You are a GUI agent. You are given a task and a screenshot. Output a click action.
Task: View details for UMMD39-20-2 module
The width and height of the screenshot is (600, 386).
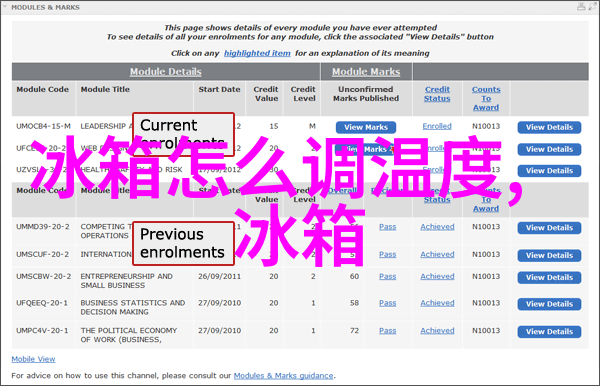pyautogui.click(x=549, y=228)
